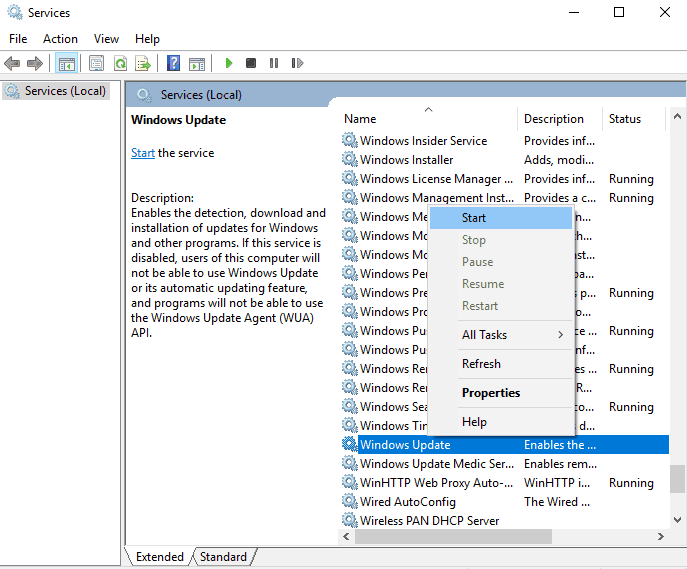Toggle Show/Hide Console Tree icon

[x=67, y=64]
